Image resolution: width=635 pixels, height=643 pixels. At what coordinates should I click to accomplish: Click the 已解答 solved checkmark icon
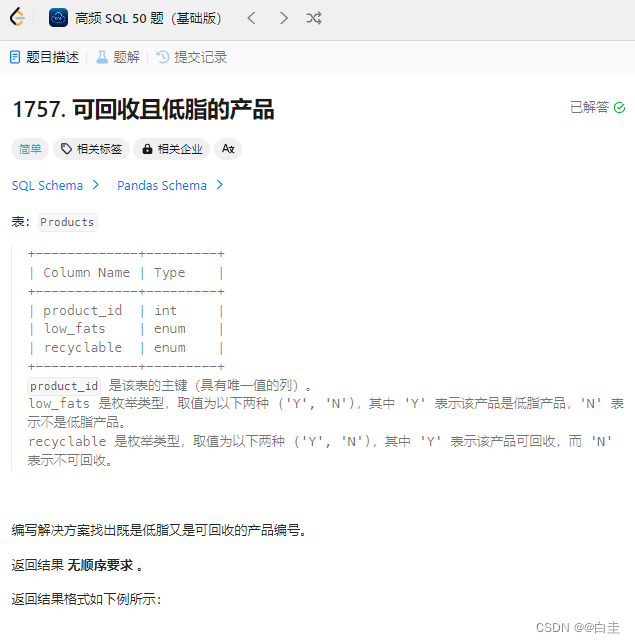coord(619,107)
